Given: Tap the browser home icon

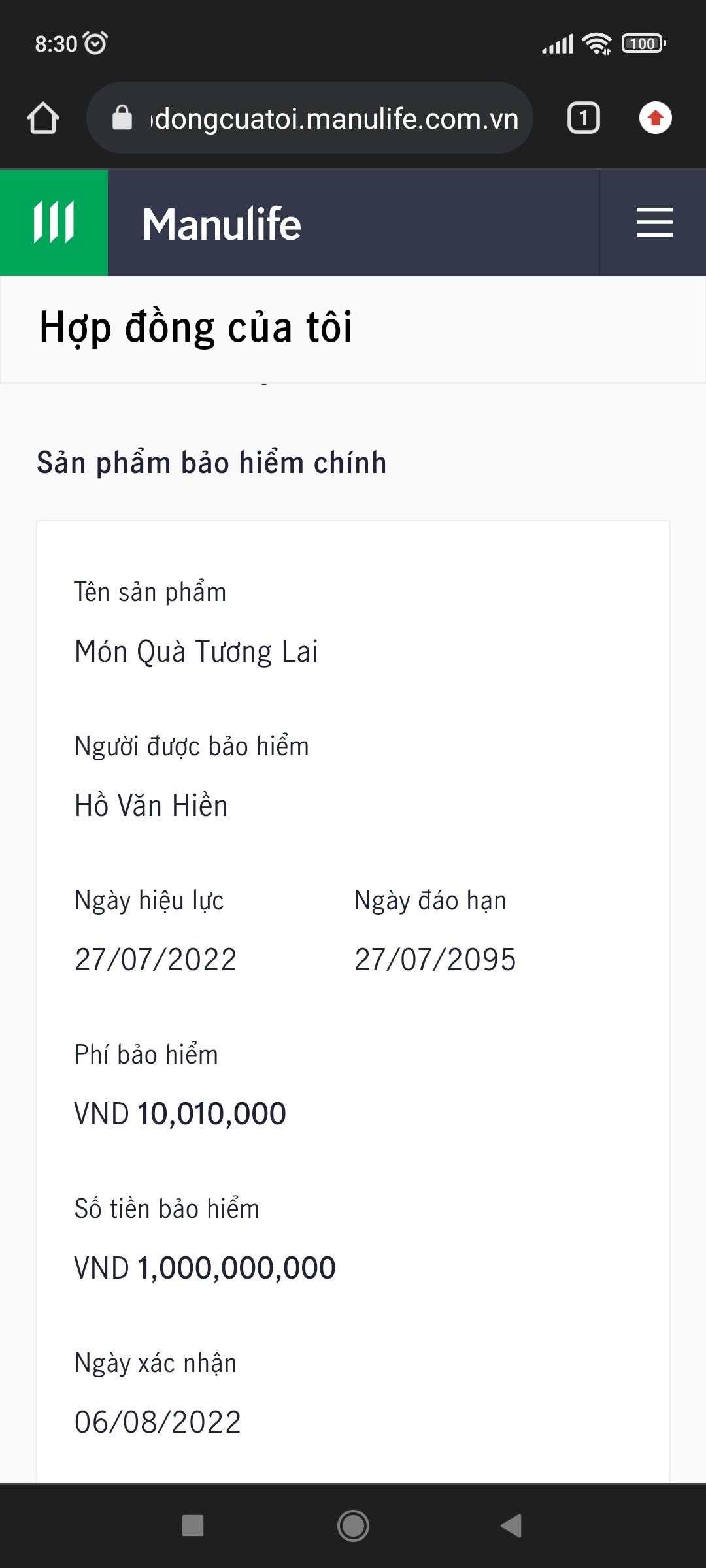Looking at the screenshot, I should point(43,118).
